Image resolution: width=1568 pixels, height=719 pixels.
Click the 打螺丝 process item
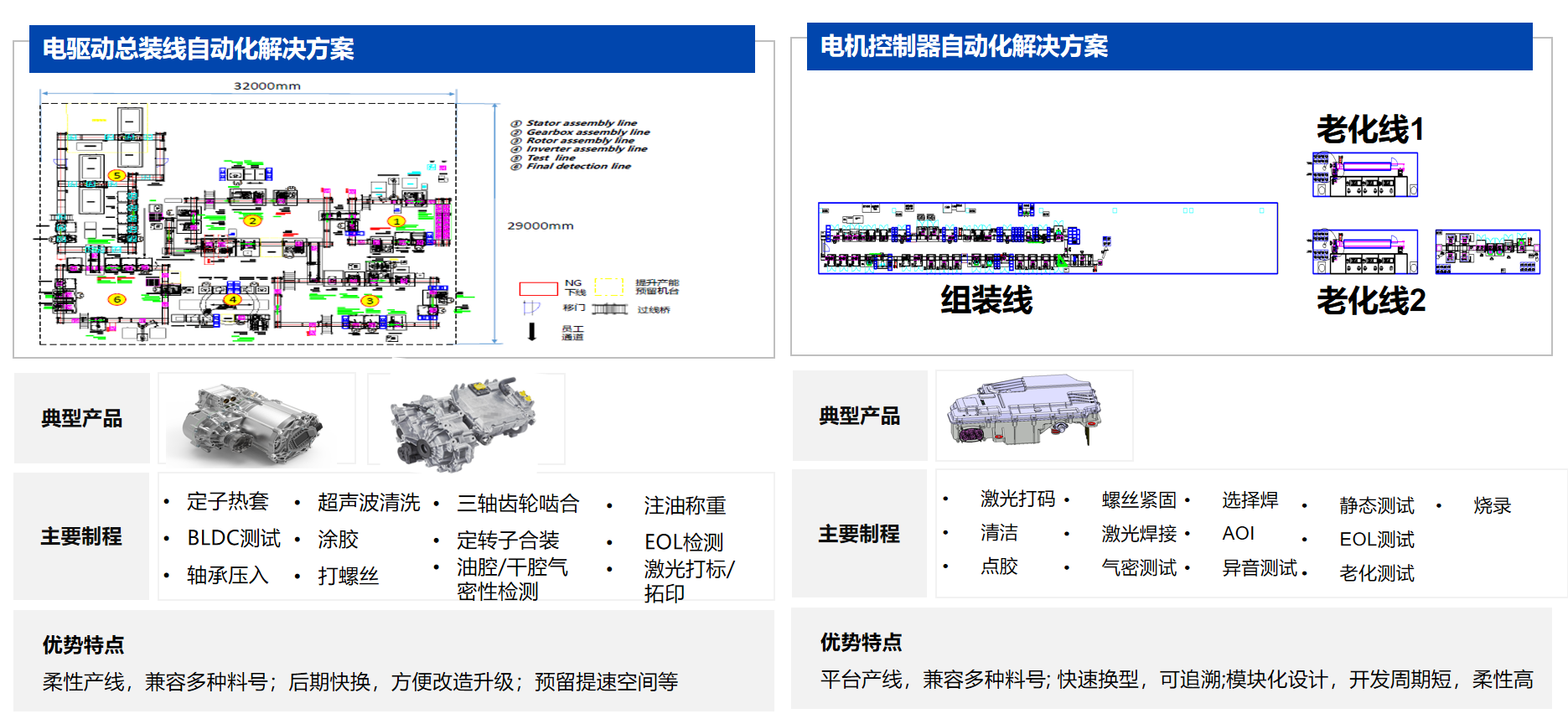click(348, 576)
